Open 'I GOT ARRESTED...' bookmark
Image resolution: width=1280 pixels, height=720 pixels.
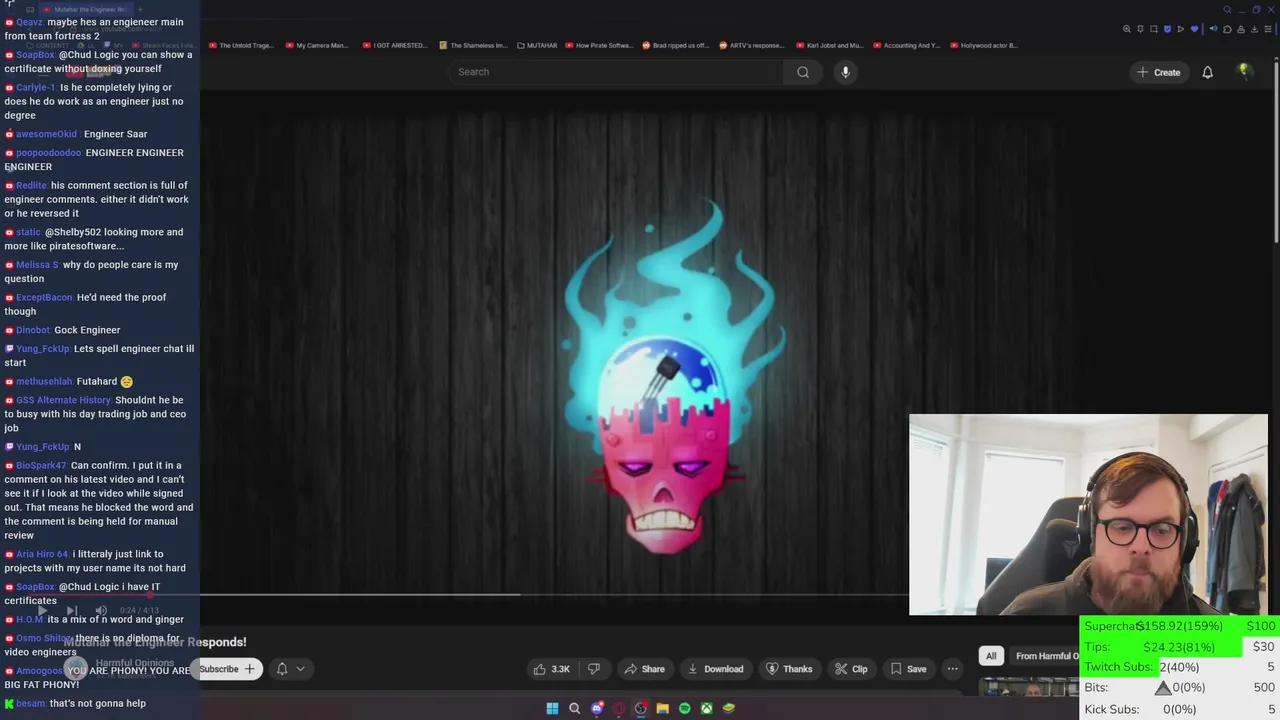[x=396, y=45]
